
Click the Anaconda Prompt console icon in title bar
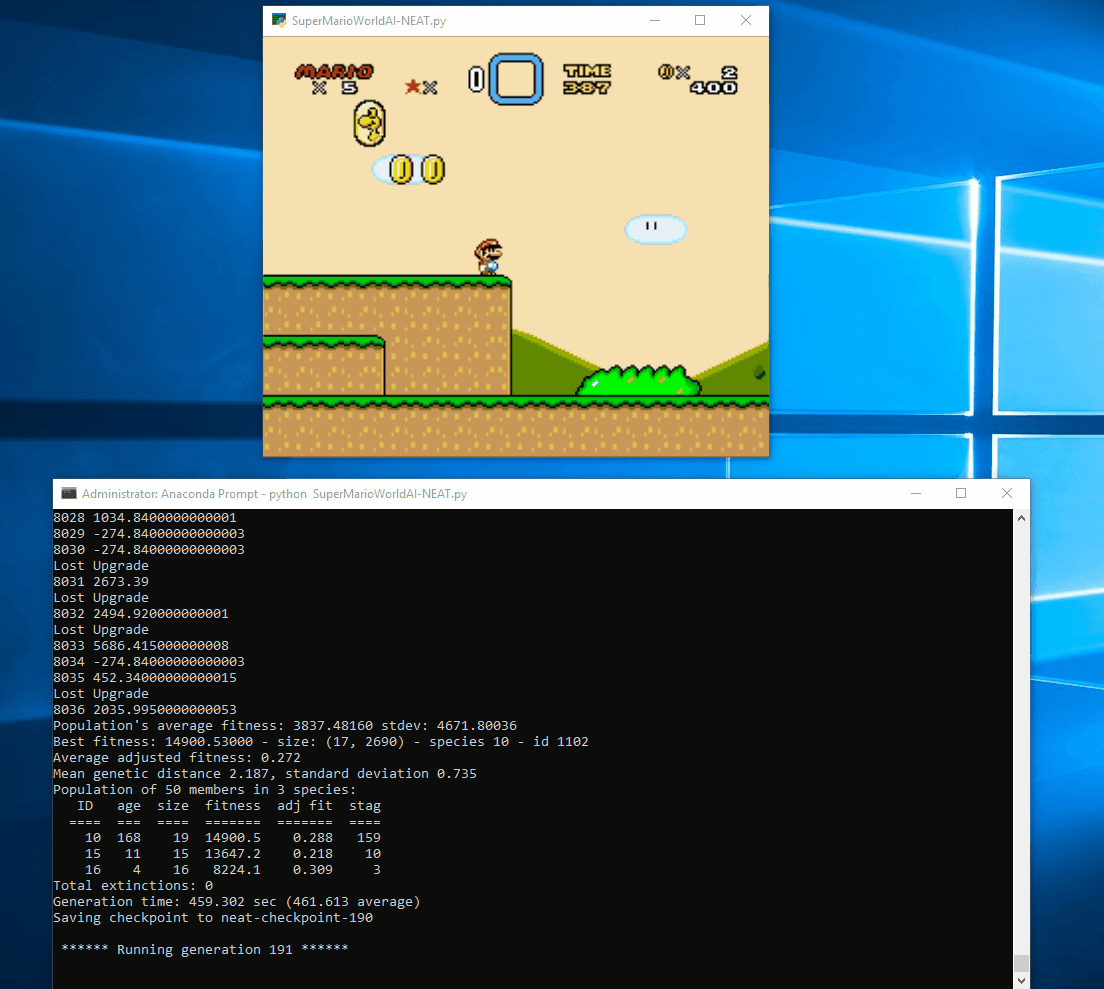(x=69, y=493)
